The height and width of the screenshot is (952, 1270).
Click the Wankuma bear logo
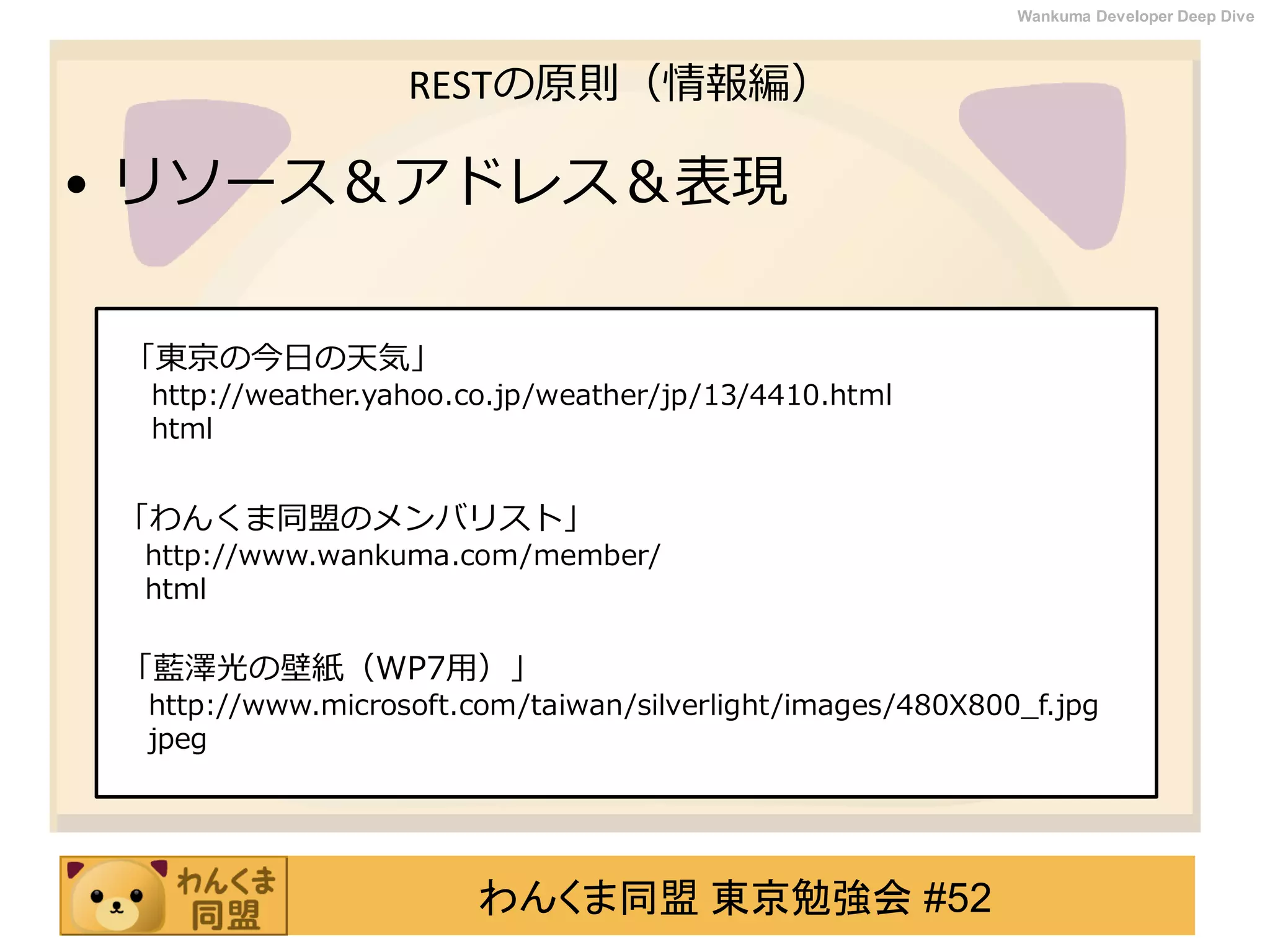[174, 896]
